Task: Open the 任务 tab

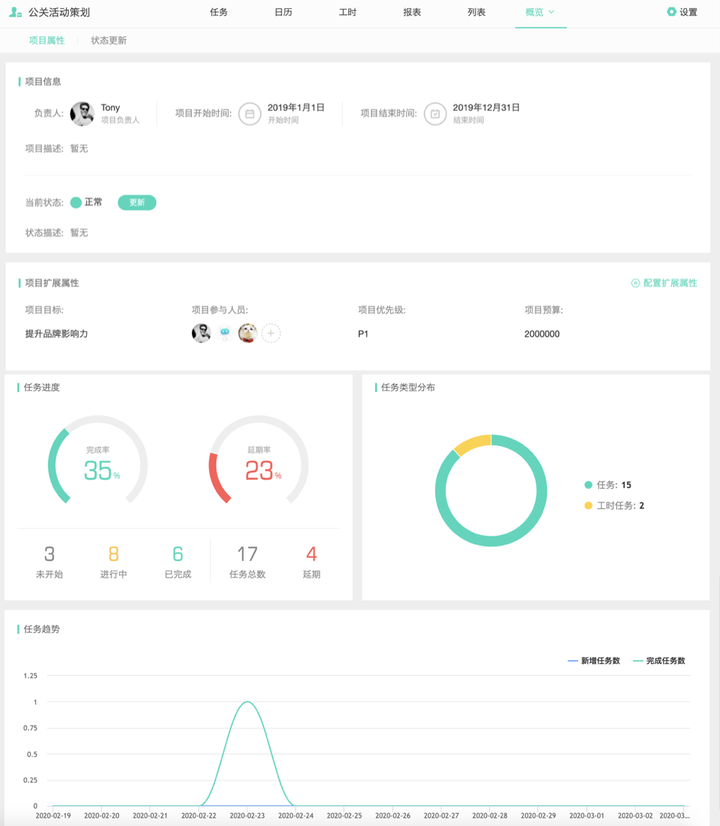Action: 219,12
